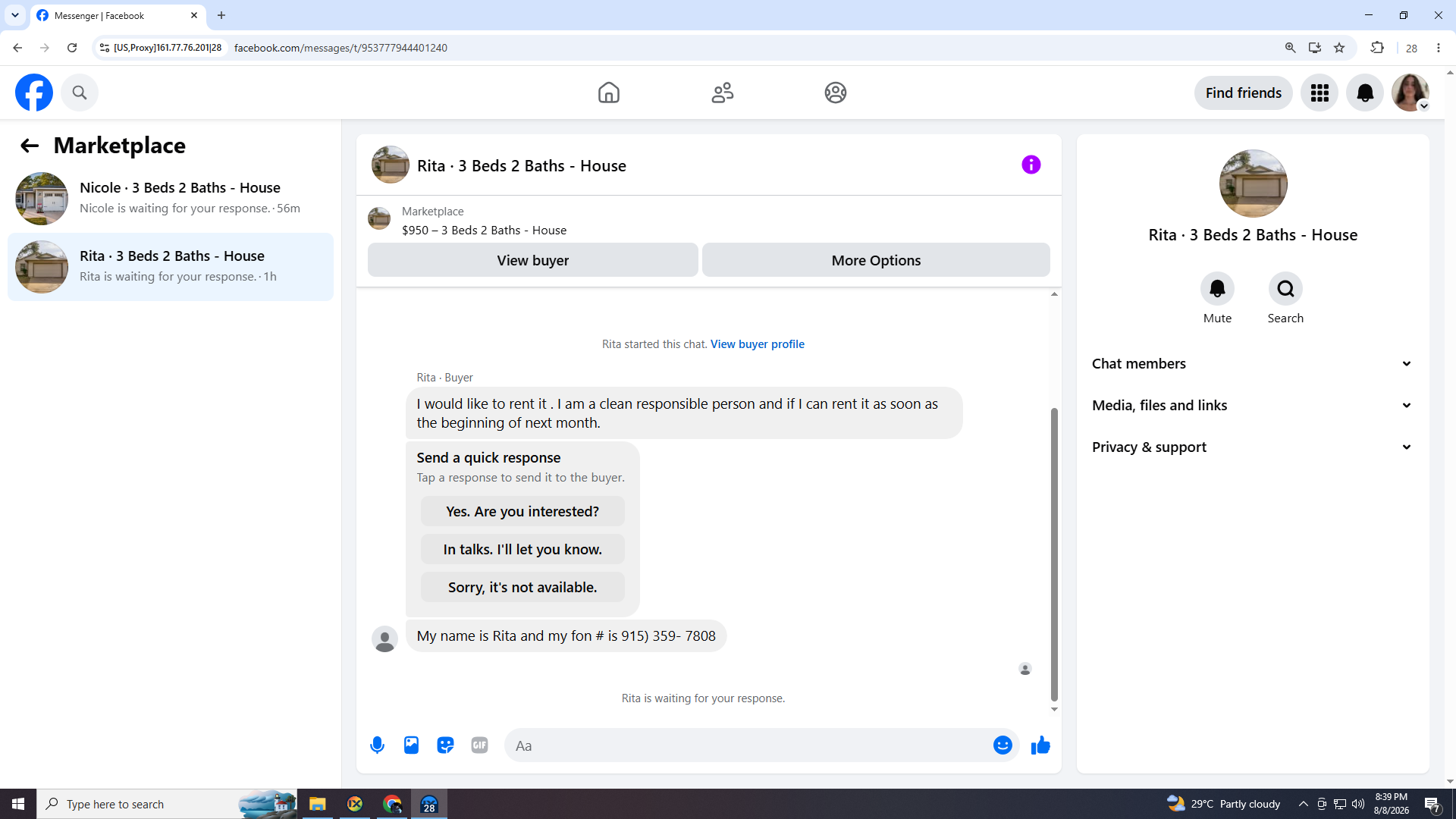Screen dimensions: 1456x819
Task: Click the browser address bar URL
Action: 340,48
